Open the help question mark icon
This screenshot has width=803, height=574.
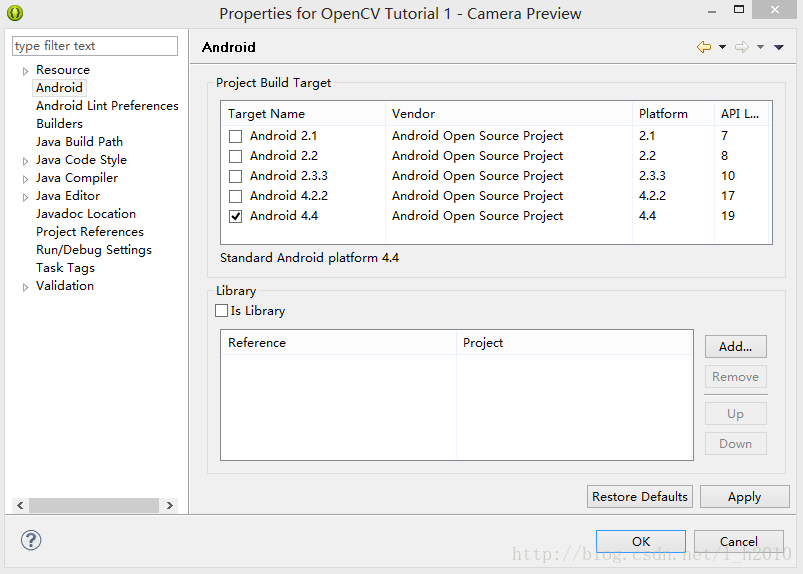31,540
